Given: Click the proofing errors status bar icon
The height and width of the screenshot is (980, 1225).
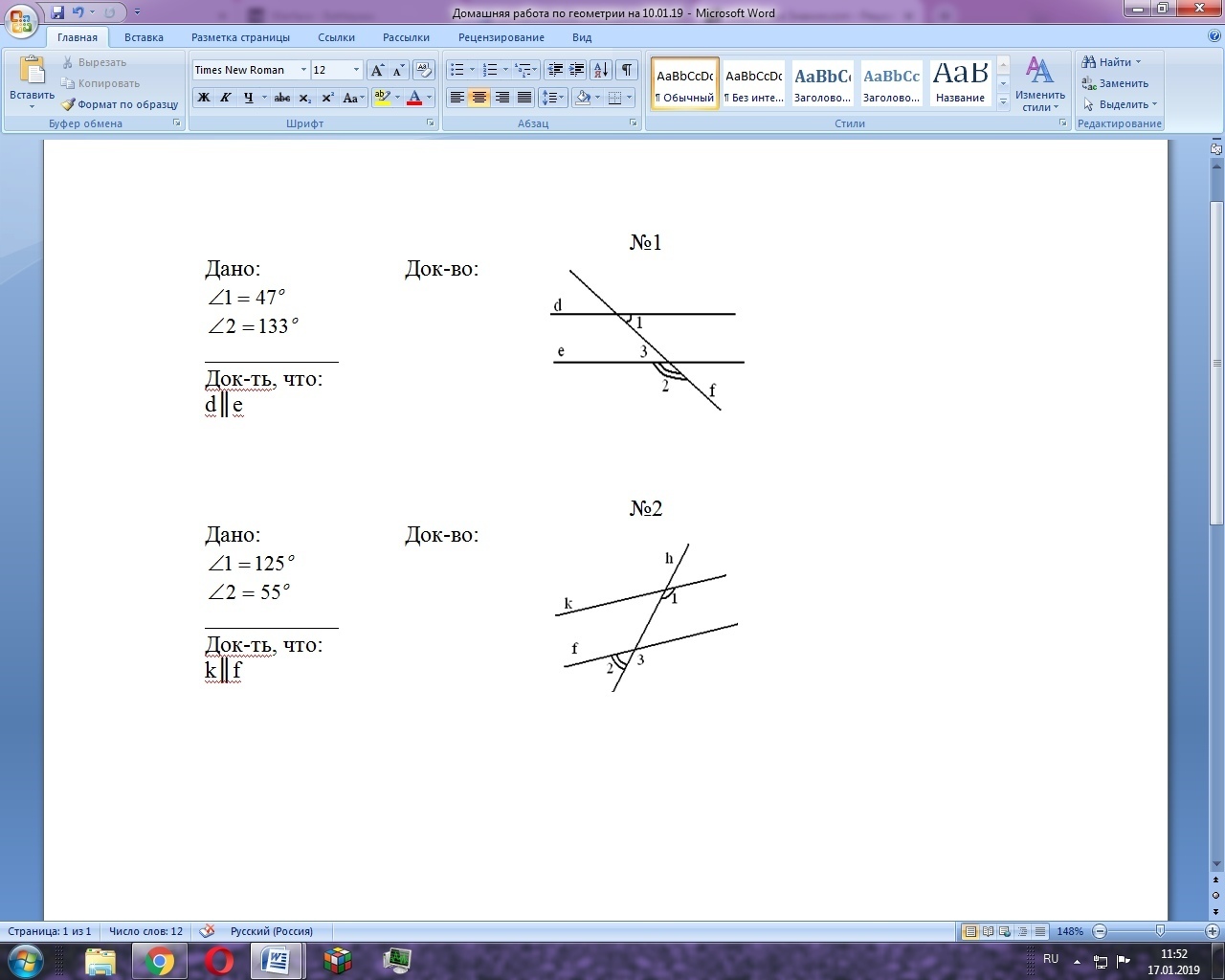Looking at the screenshot, I should pos(207,931).
